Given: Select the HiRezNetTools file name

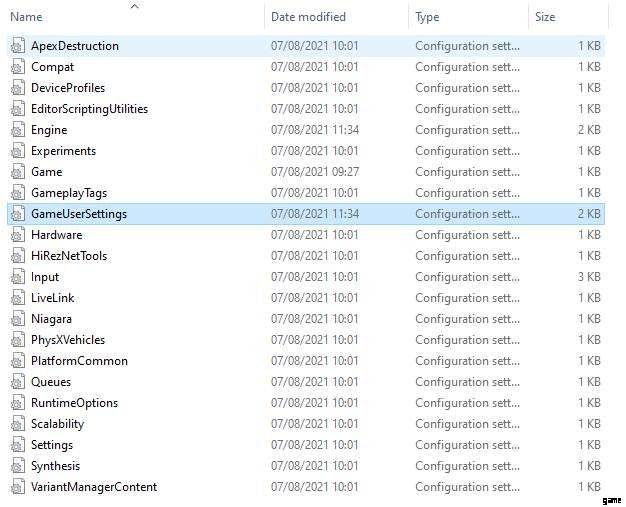Looking at the screenshot, I should coord(69,256).
